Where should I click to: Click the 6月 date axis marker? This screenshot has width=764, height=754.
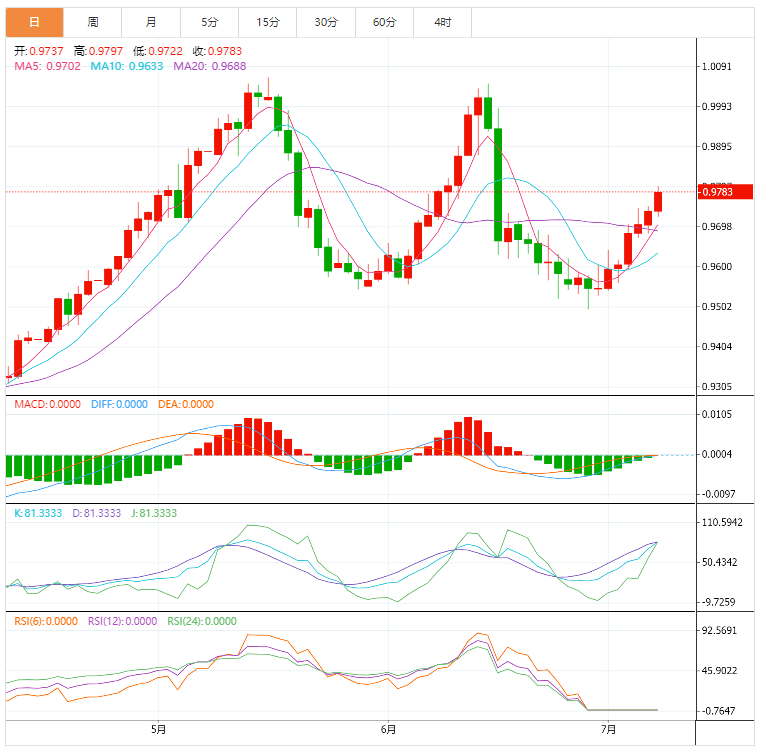tap(388, 730)
